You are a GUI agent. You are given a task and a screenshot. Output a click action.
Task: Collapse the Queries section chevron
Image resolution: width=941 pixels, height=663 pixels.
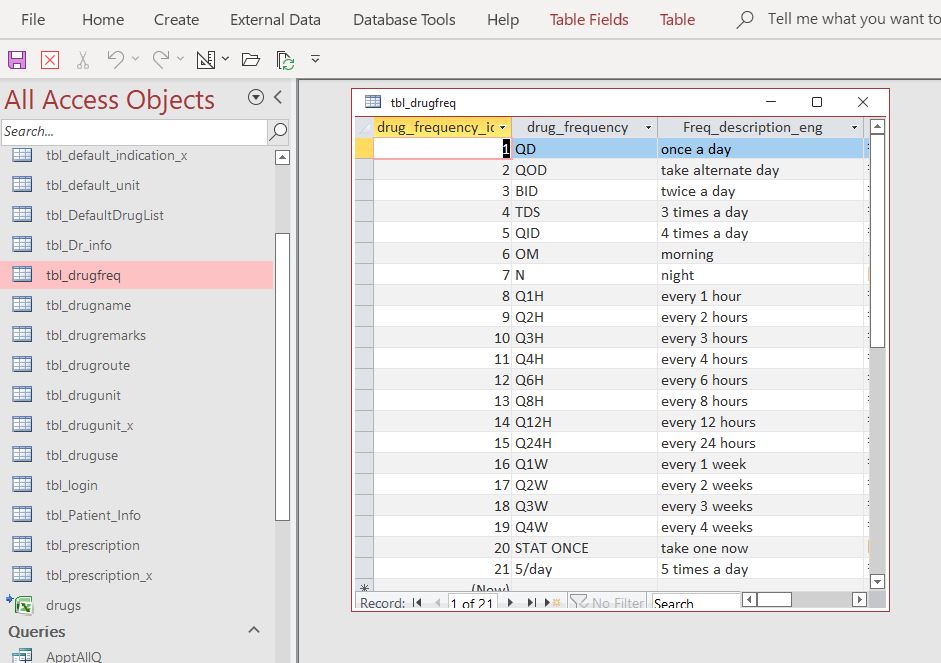[x=254, y=630]
